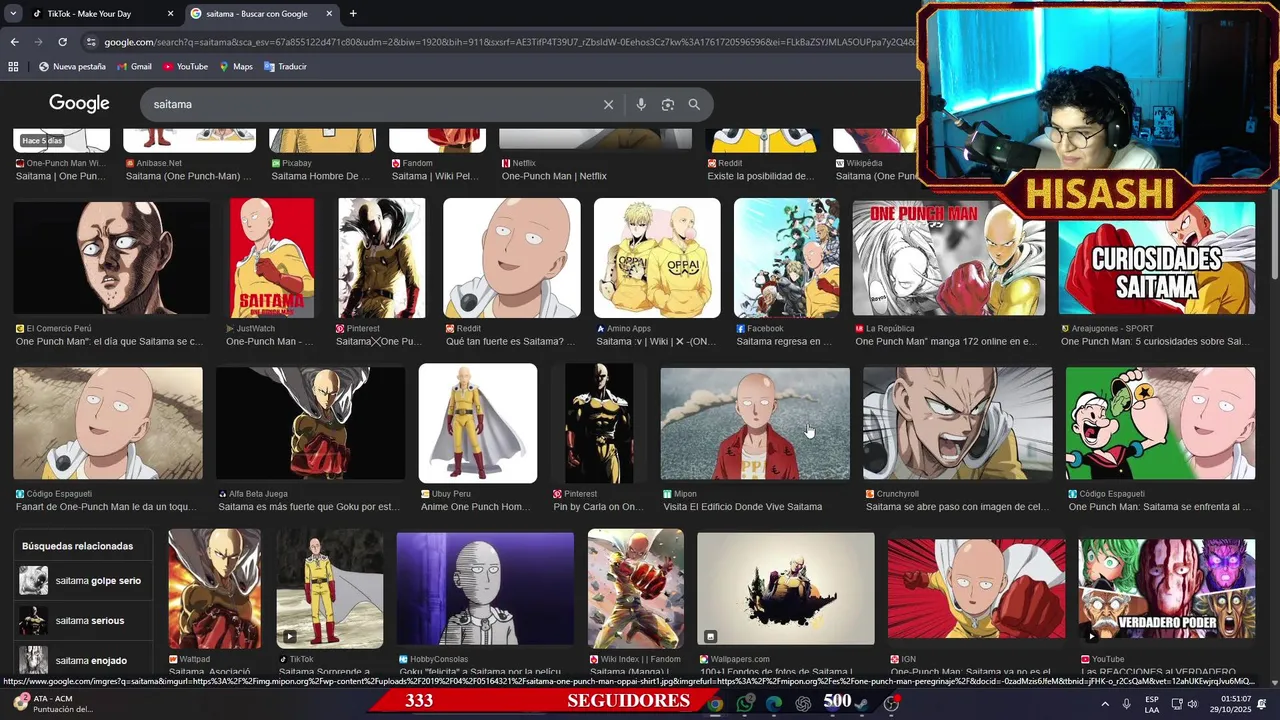Focus the search field containing saitama
Image resolution: width=1280 pixels, height=720 pixels.
(x=370, y=104)
